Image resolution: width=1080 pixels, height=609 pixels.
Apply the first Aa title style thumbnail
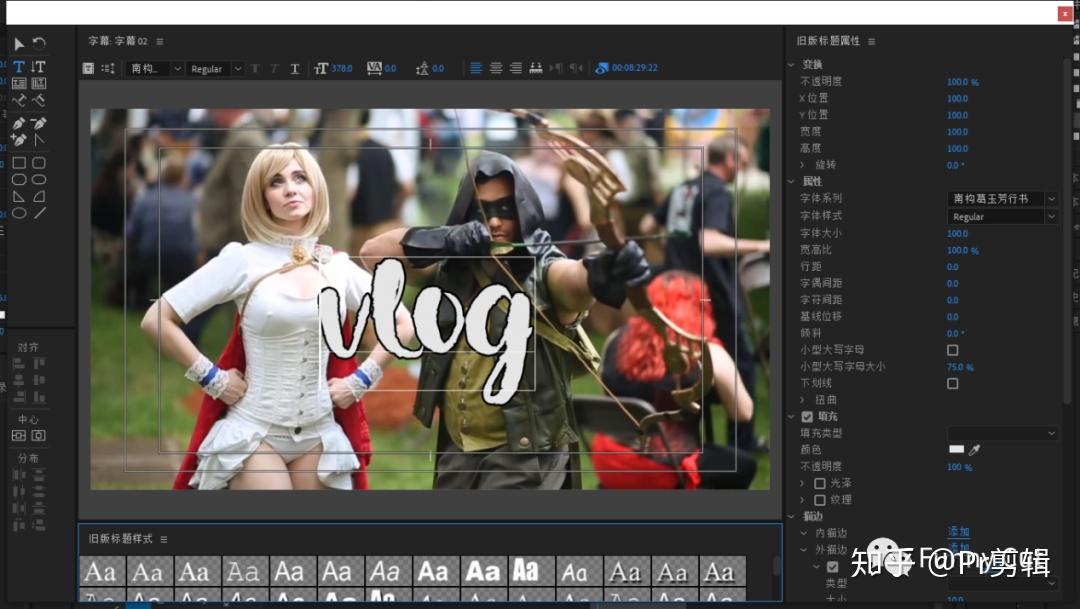click(102, 571)
